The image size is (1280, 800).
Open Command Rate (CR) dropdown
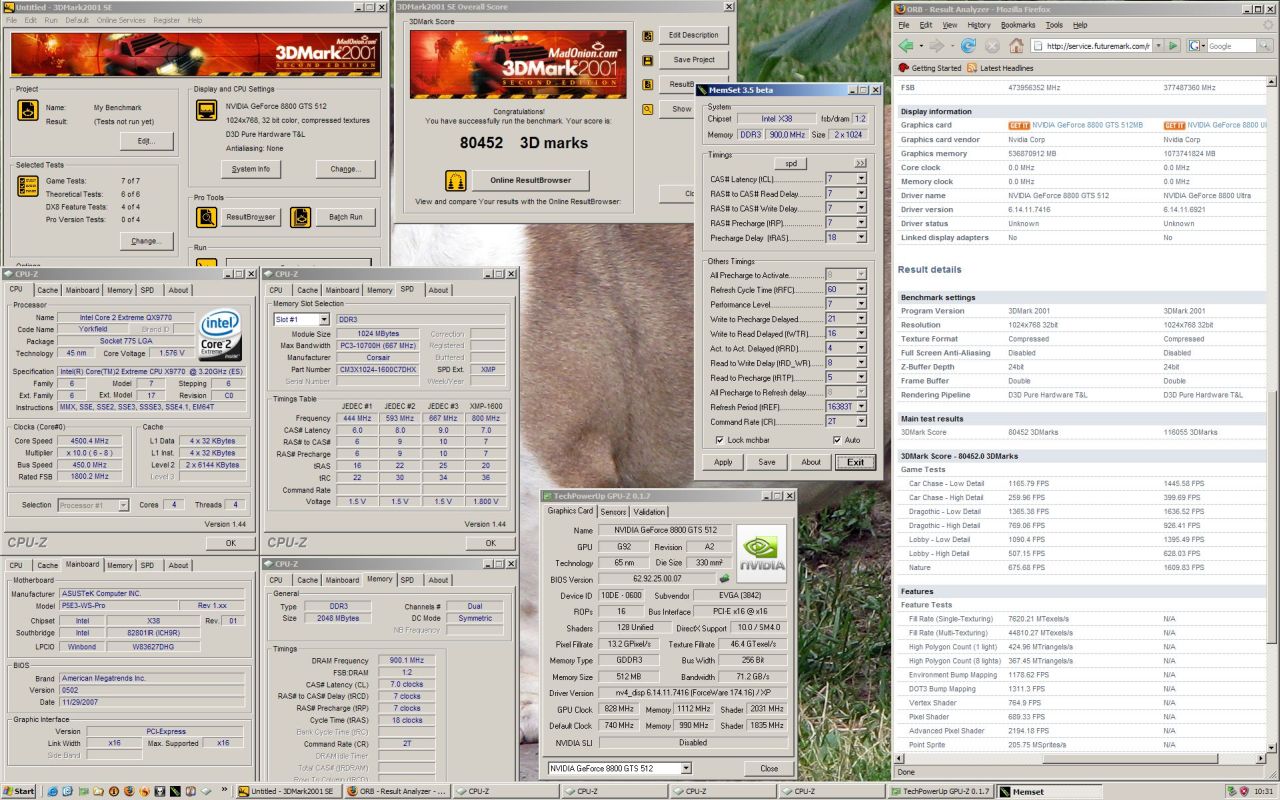click(861, 422)
